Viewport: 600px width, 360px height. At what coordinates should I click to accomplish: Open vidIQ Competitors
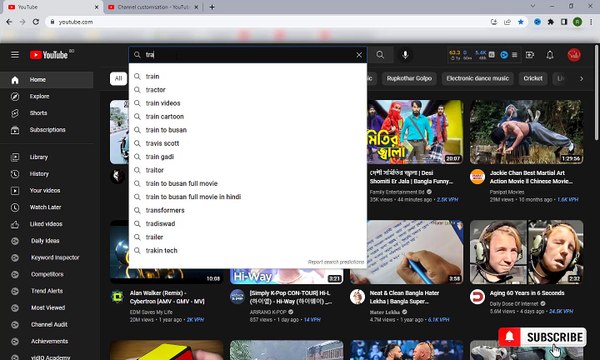[47, 274]
